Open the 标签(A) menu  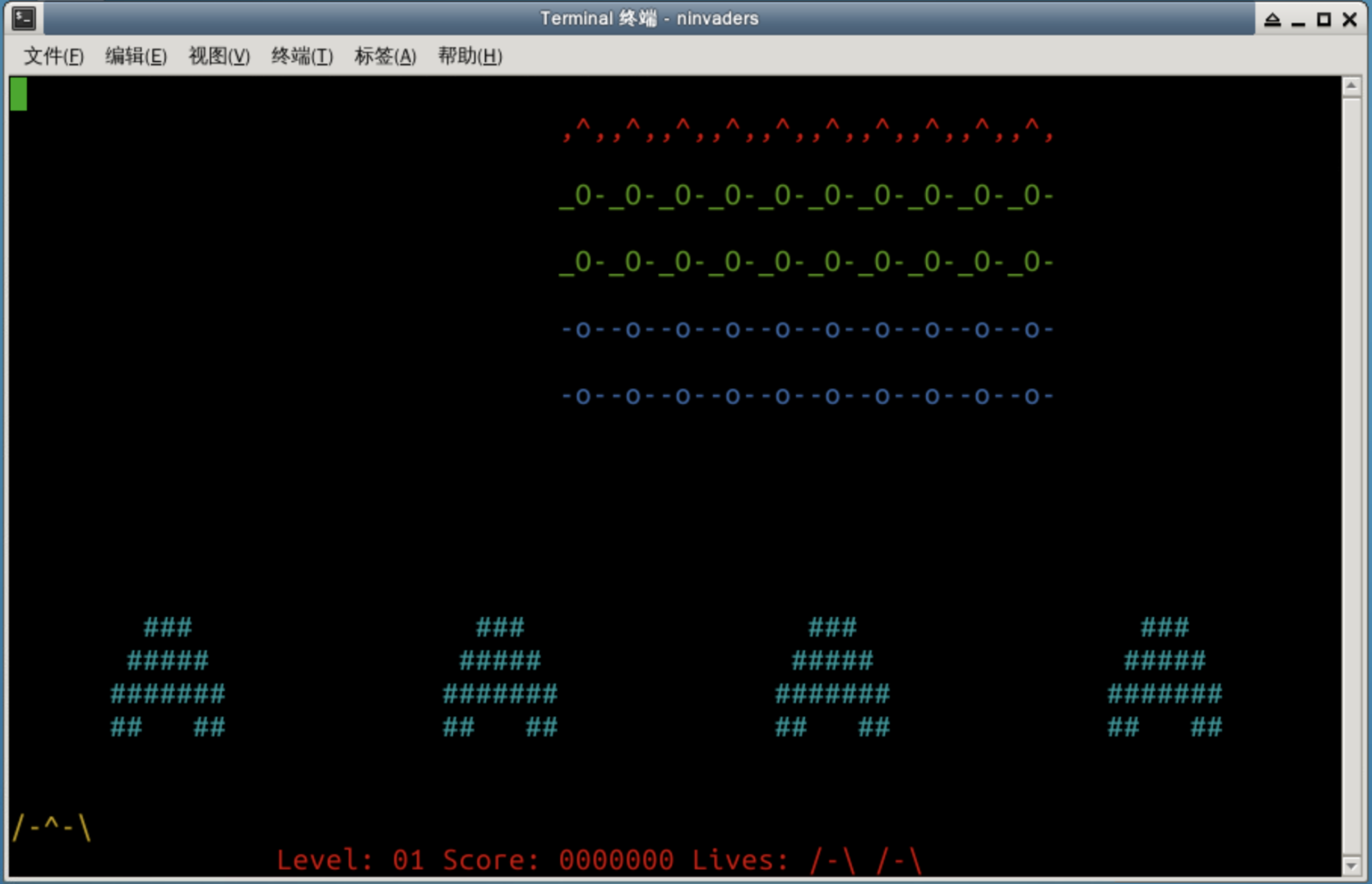(385, 56)
